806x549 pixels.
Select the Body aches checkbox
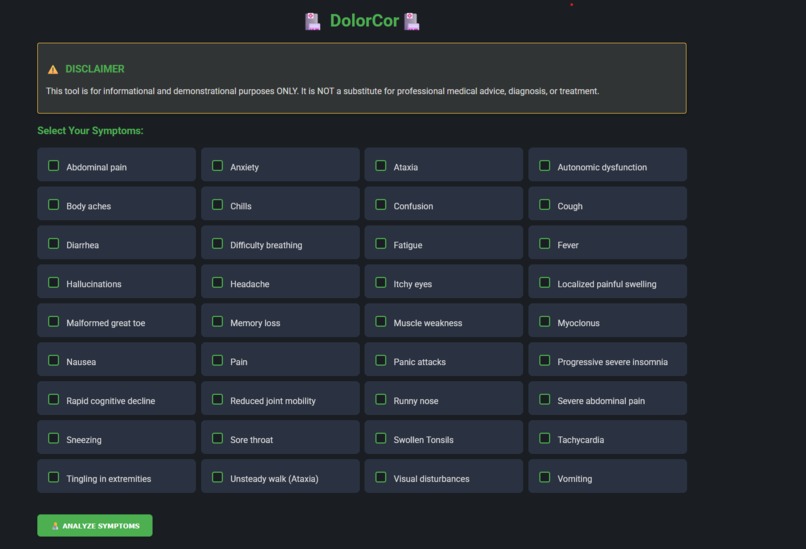(53, 205)
